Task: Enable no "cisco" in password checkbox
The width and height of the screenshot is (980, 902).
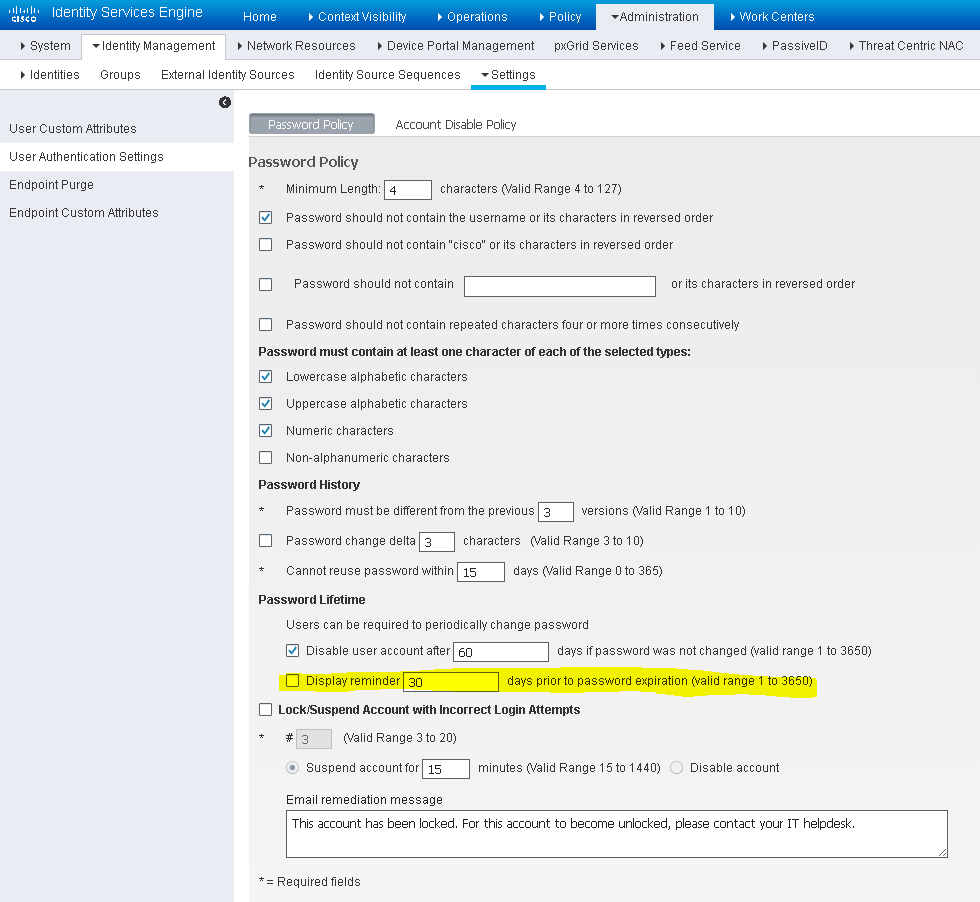Action: pos(266,244)
